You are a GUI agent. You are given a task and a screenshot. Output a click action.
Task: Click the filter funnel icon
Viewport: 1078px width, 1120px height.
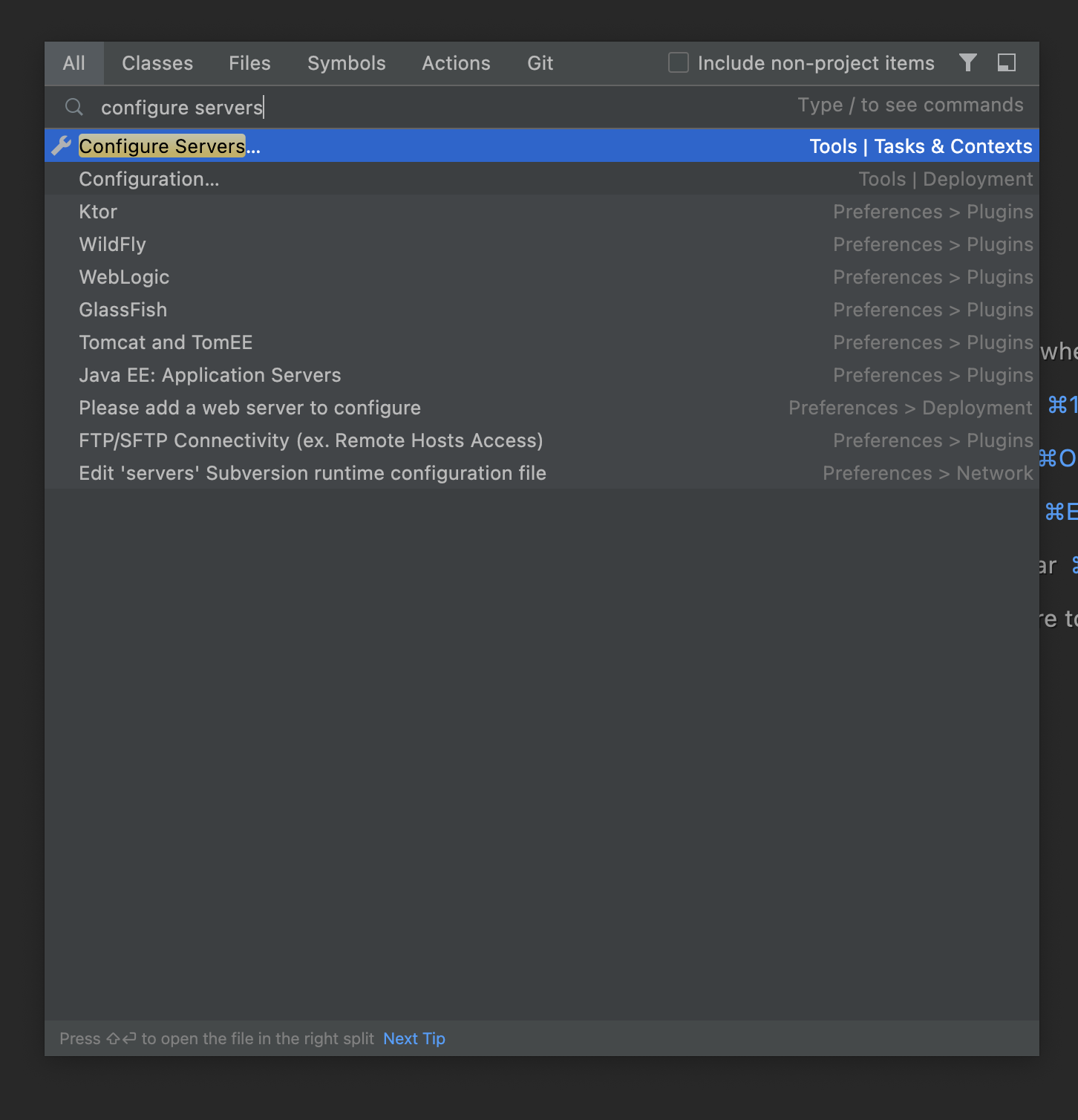click(967, 63)
